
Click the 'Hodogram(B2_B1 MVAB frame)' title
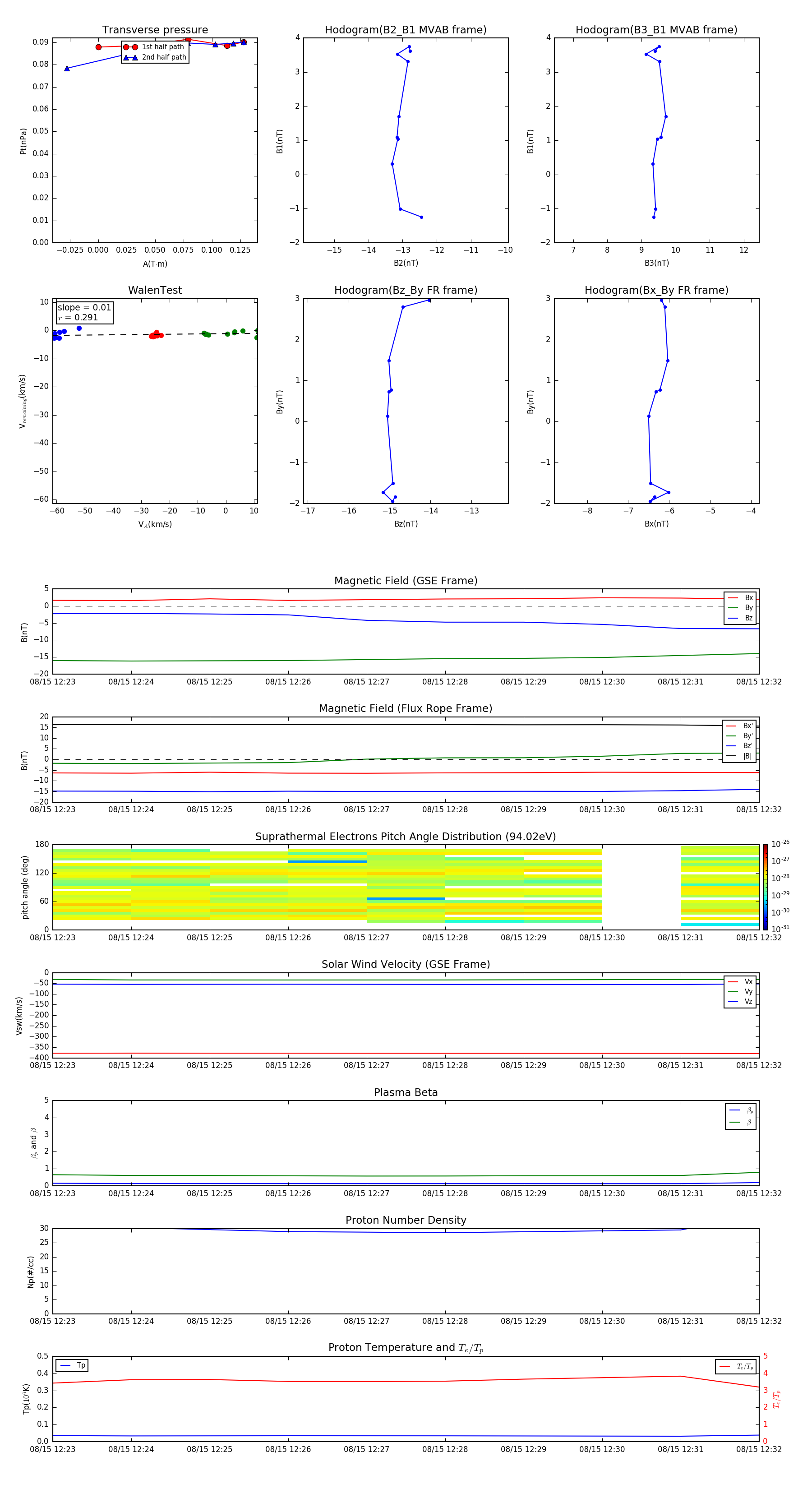(x=406, y=30)
